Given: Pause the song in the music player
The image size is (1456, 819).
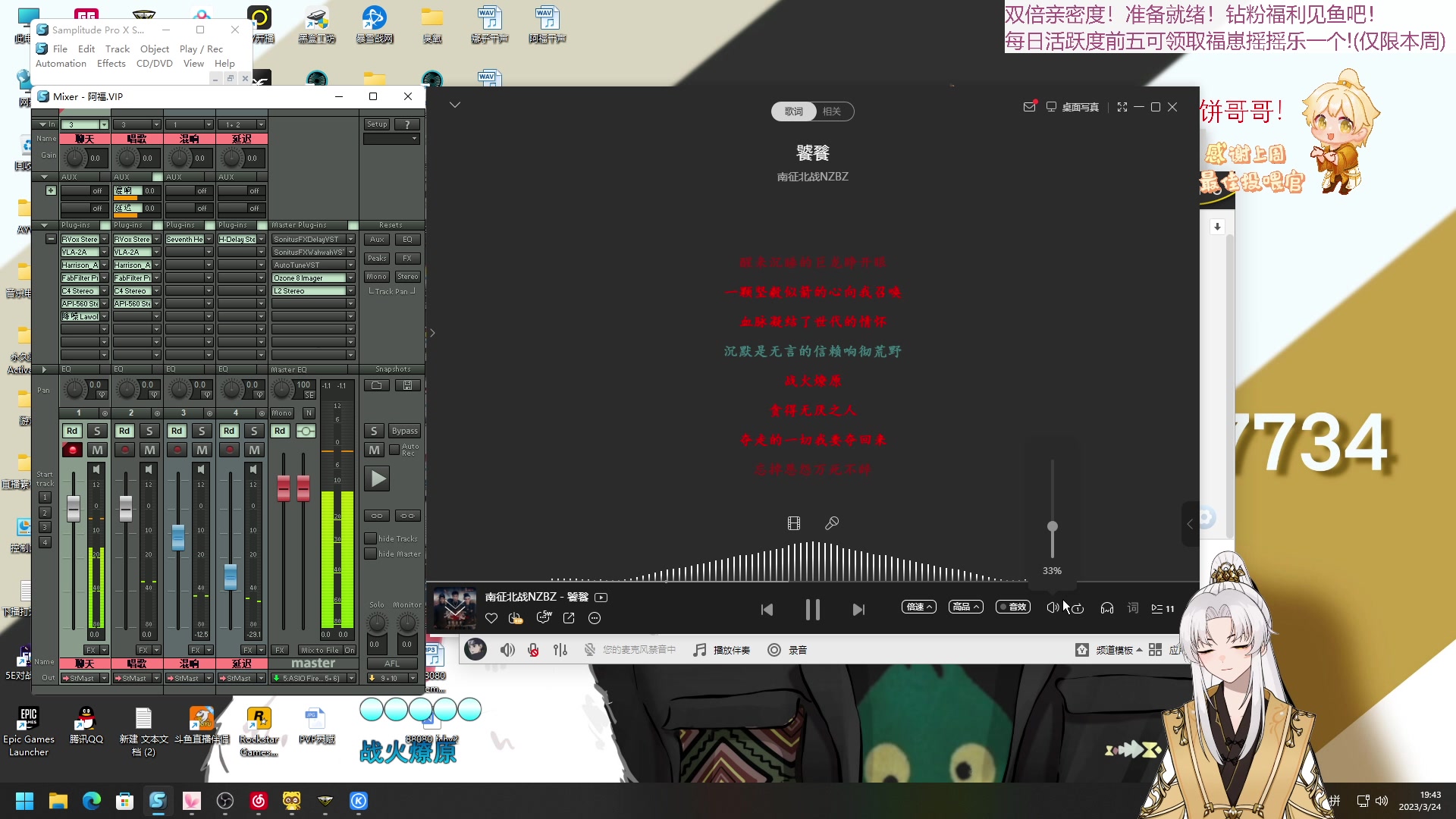Looking at the screenshot, I should [x=812, y=609].
